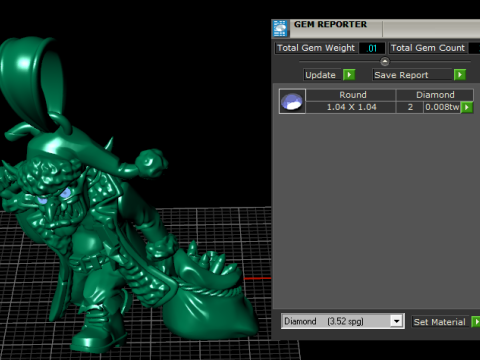This screenshot has width=480, height=360.
Task: Click the Total Gem Weight value .01
Action: (x=372, y=48)
